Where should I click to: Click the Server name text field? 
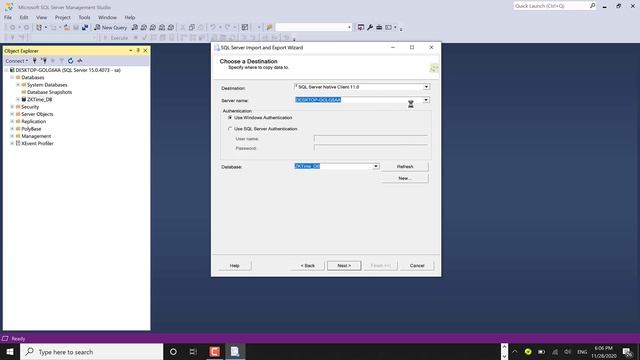(358, 100)
